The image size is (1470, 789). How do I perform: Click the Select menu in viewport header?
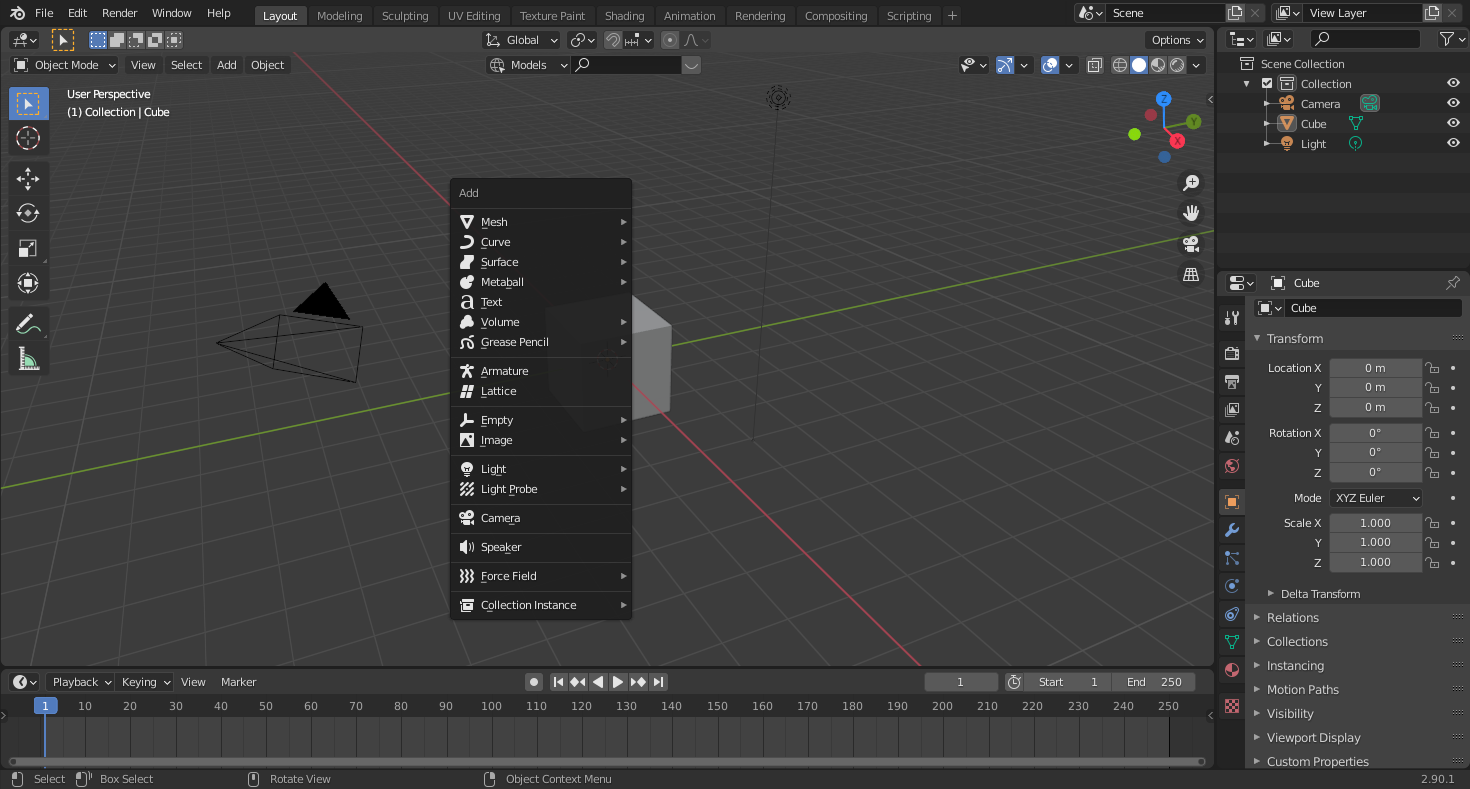(186, 65)
